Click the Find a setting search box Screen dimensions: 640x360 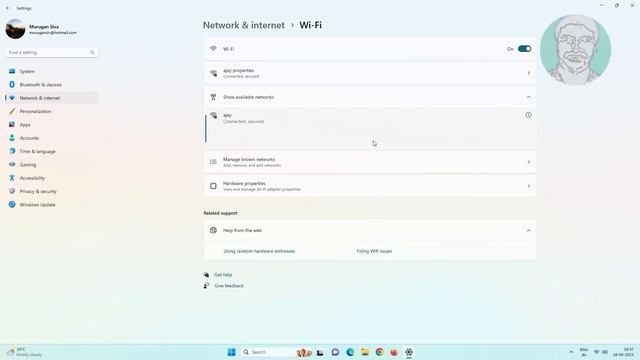(51, 52)
